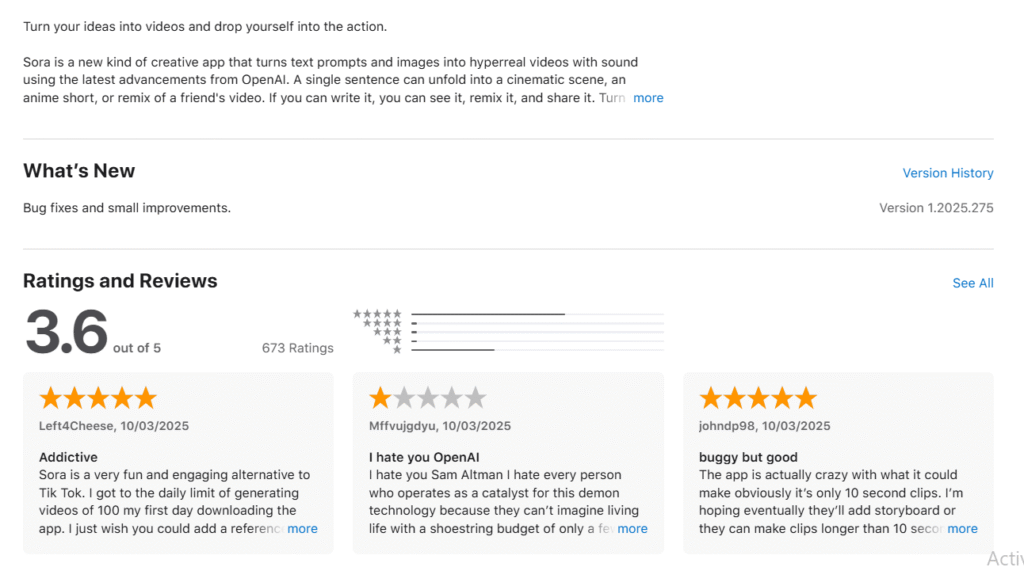
Task: Click the last gray star on Mffvujgdyu's review
Action: [x=476, y=398]
